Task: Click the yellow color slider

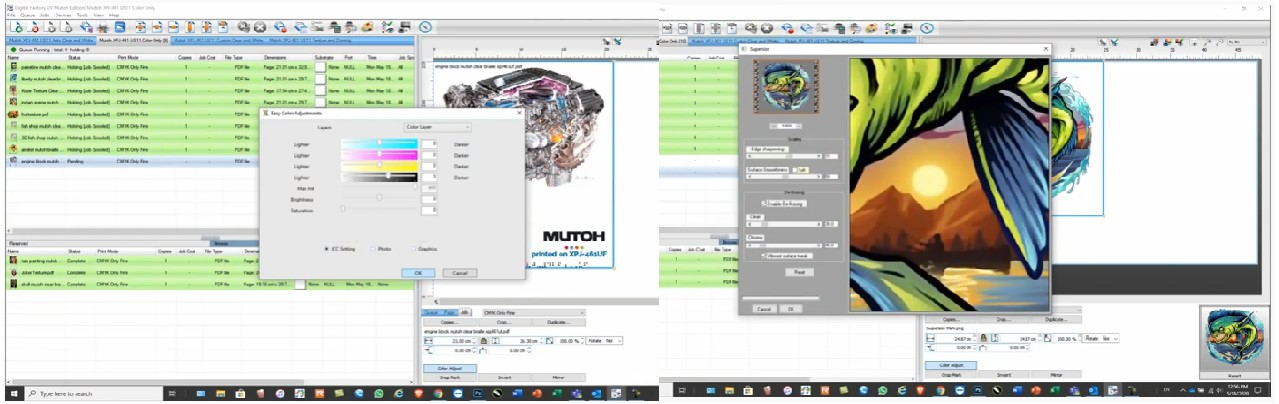Action: tap(379, 165)
